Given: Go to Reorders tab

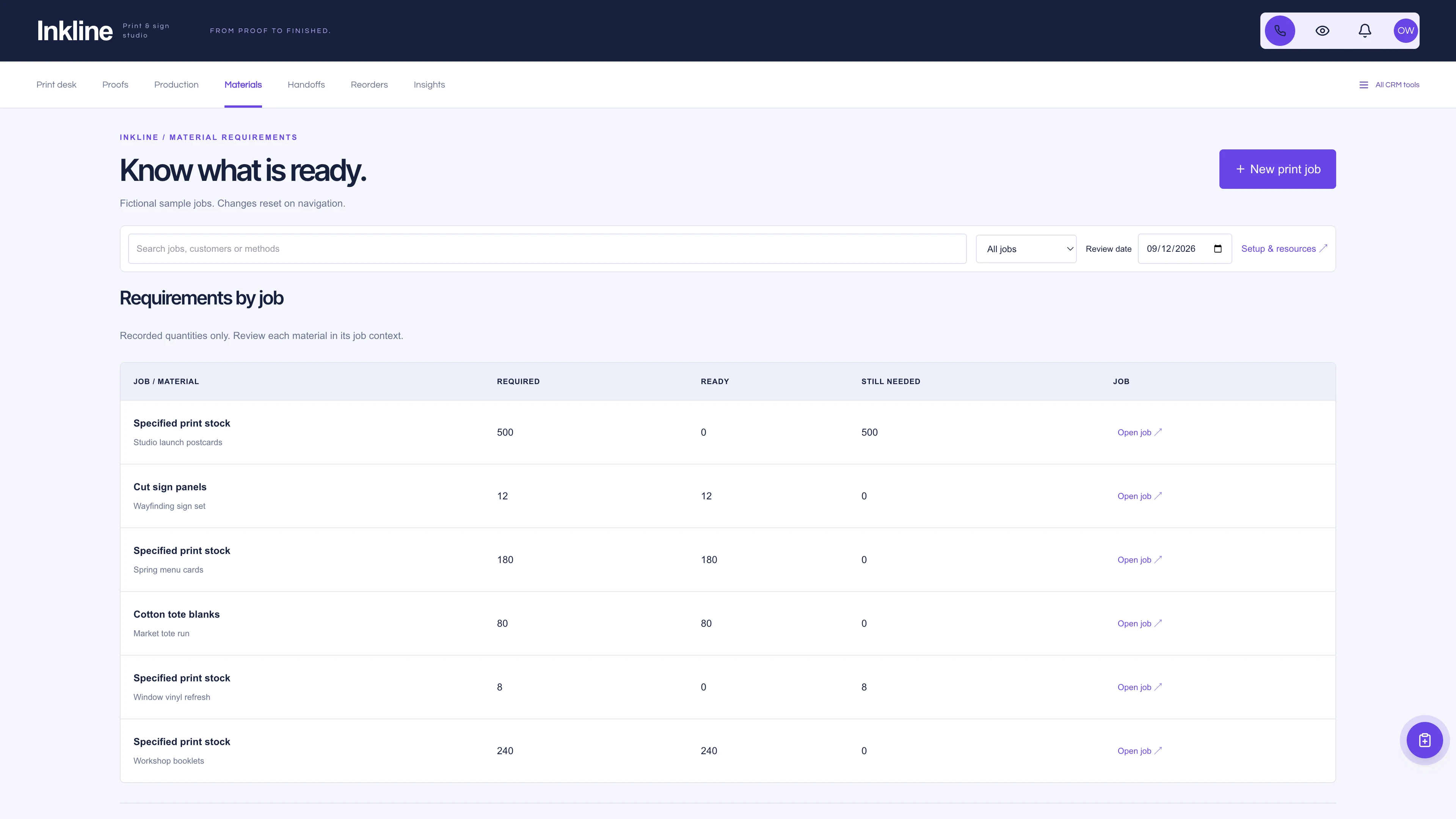Looking at the screenshot, I should (x=369, y=85).
